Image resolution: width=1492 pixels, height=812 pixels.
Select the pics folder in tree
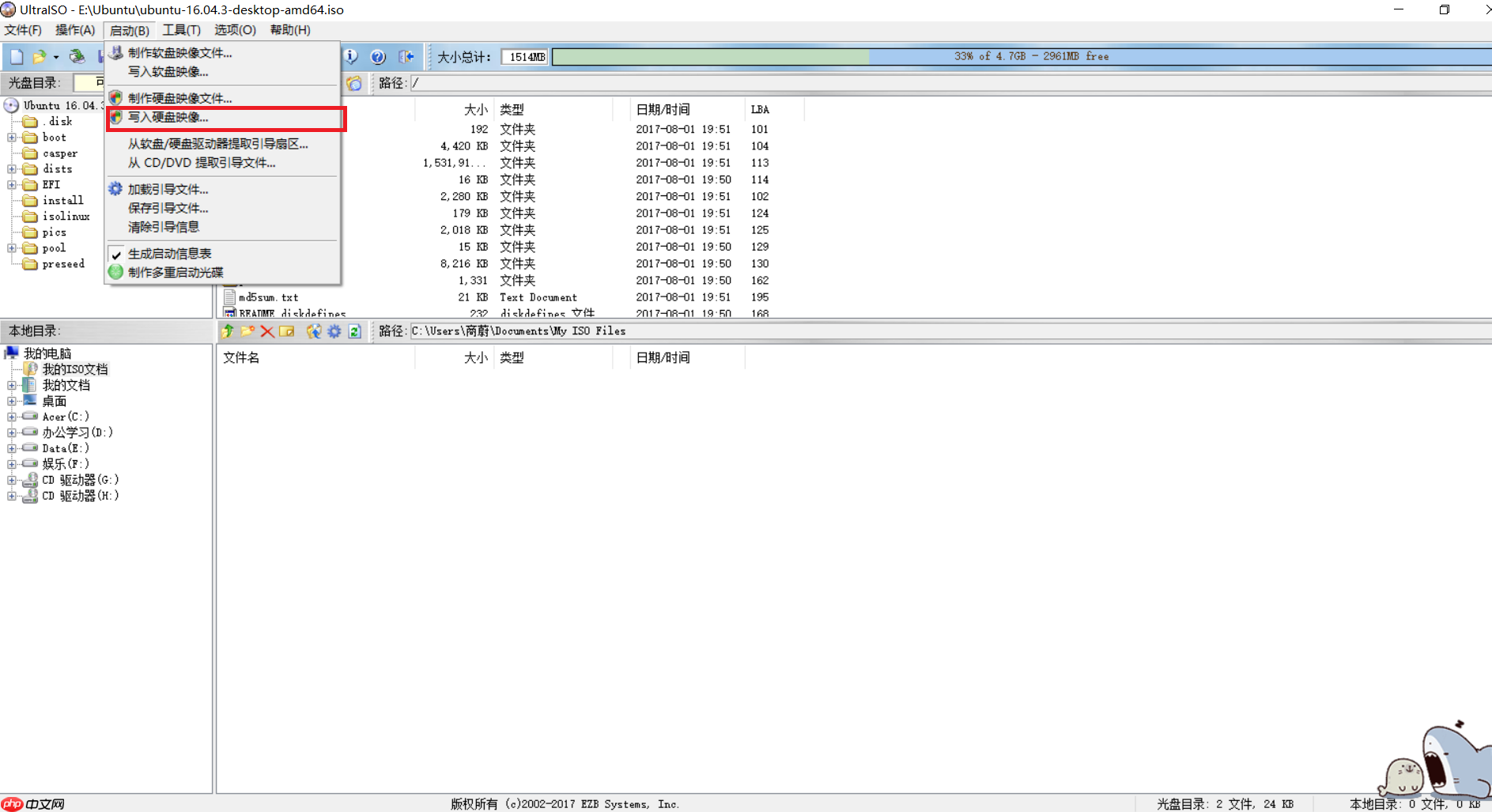54,232
